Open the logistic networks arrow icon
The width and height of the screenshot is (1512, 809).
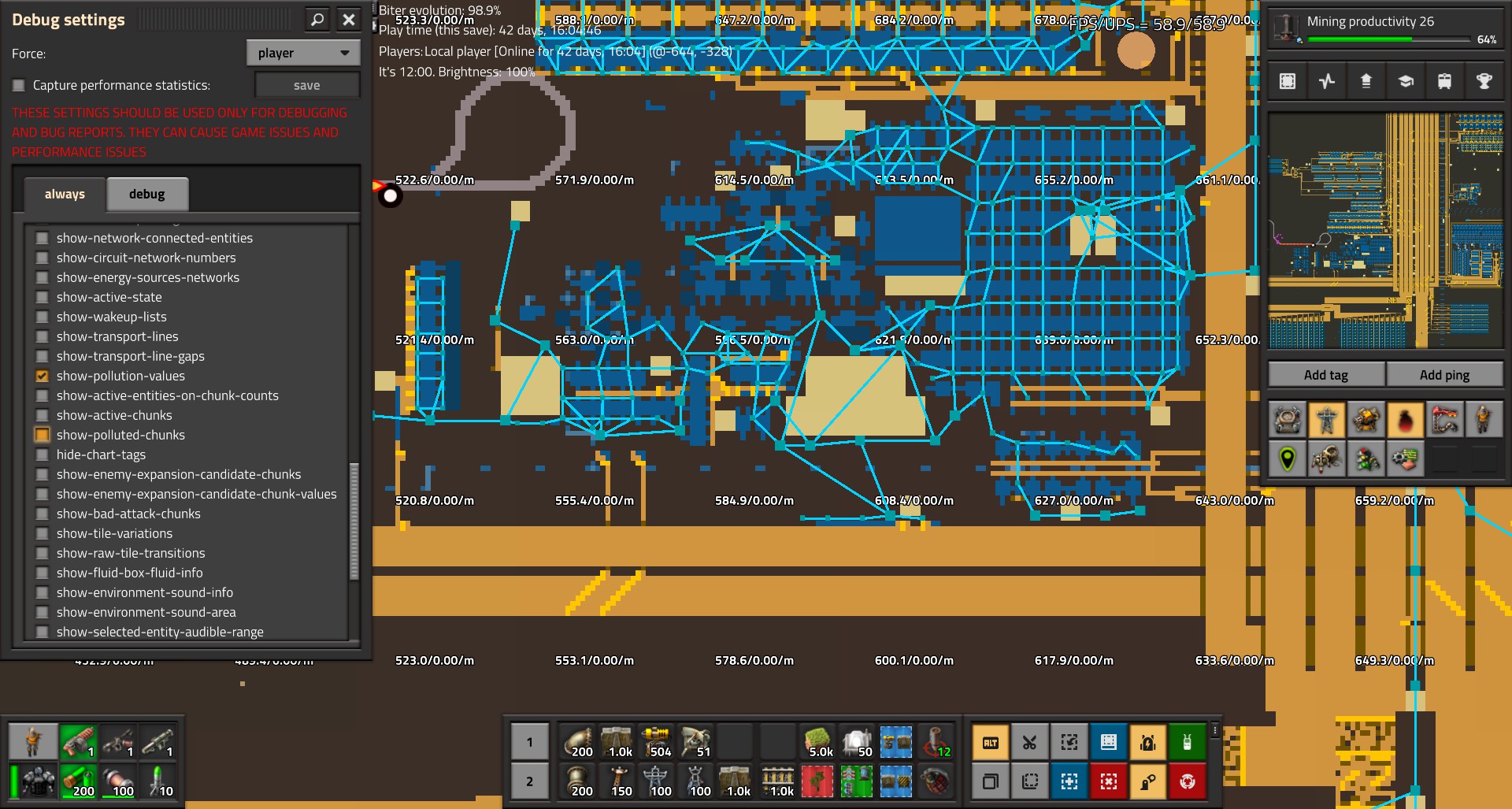1366,81
